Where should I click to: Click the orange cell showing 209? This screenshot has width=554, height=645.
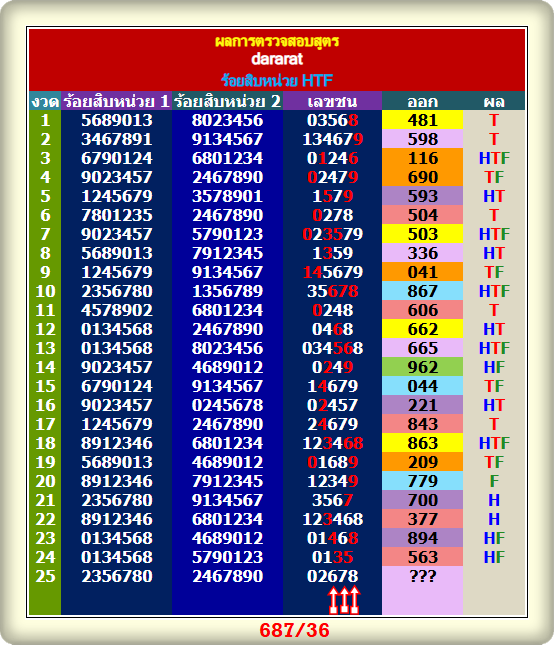pos(422,462)
